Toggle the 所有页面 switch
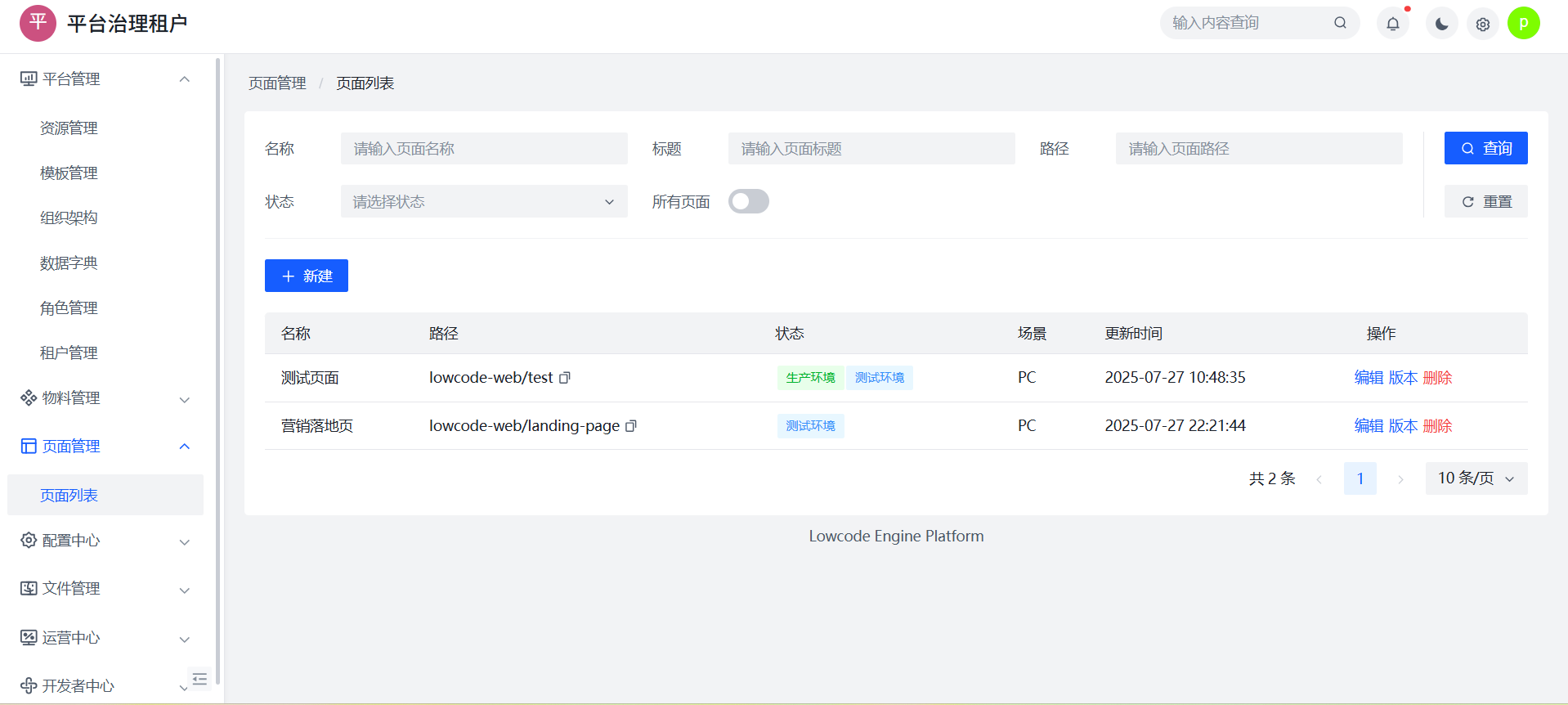 (x=748, y=201)
